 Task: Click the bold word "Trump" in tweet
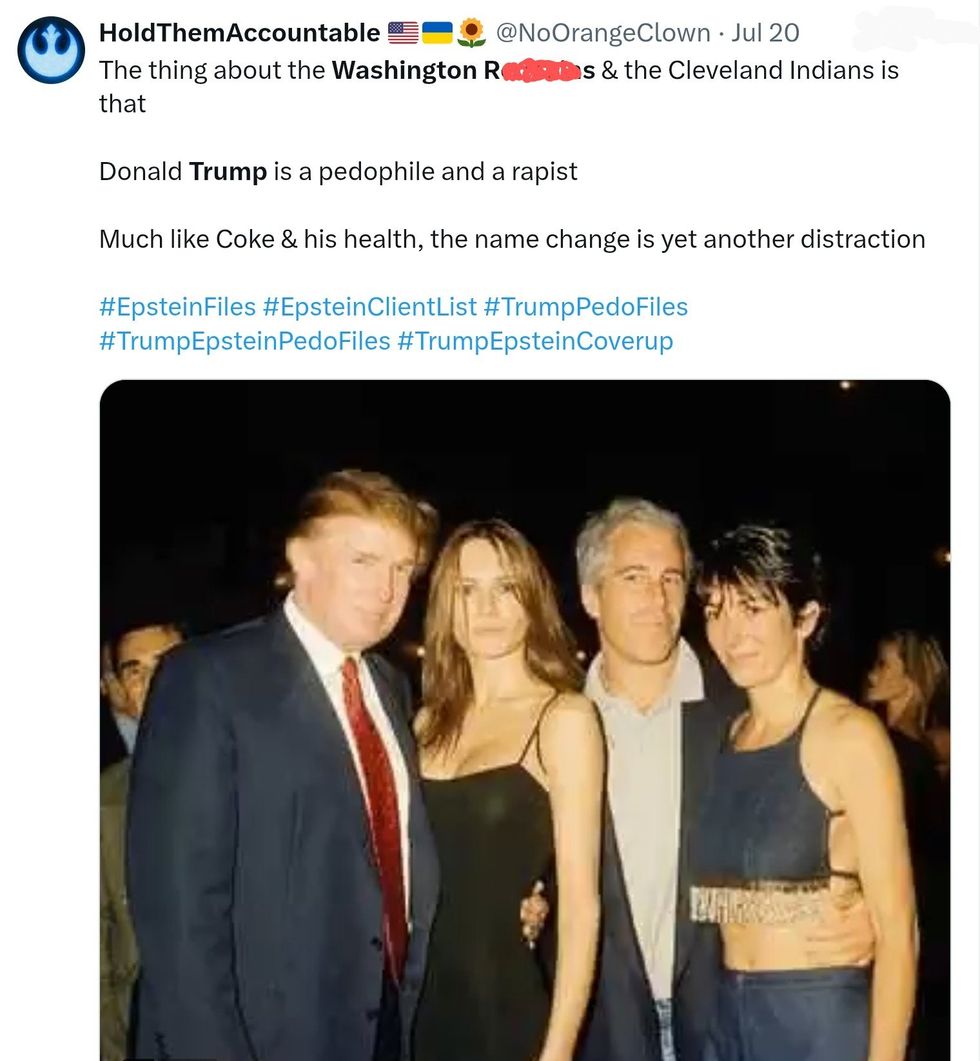click(227, 172)
